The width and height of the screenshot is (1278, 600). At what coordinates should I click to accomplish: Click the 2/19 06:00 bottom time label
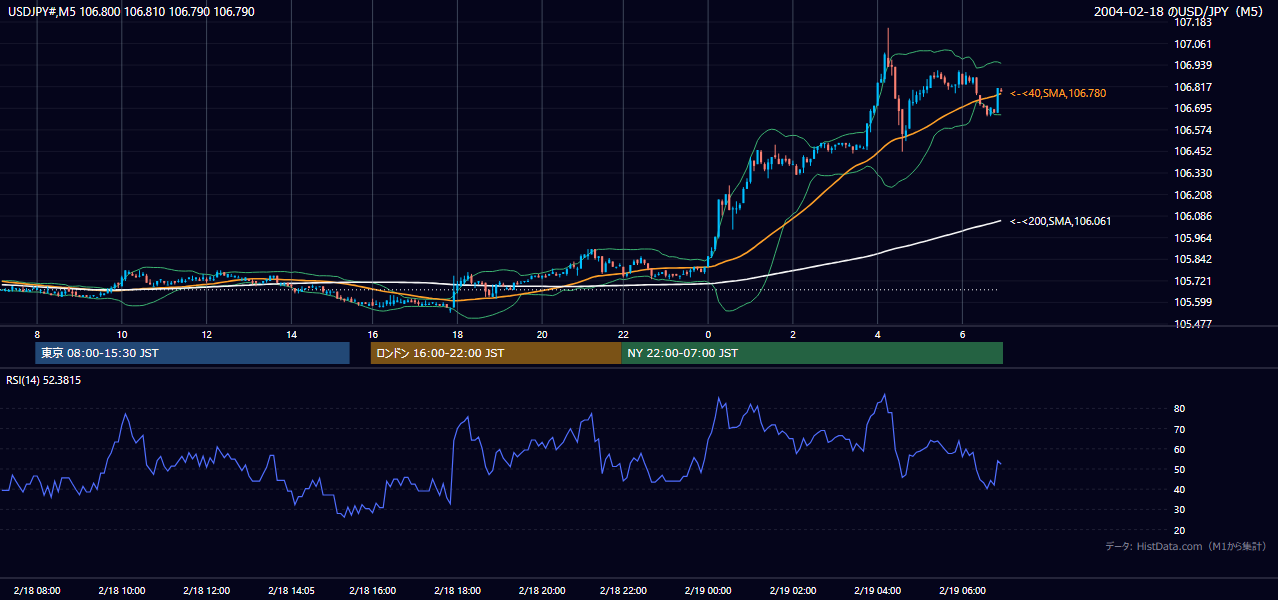pos(962,590)
